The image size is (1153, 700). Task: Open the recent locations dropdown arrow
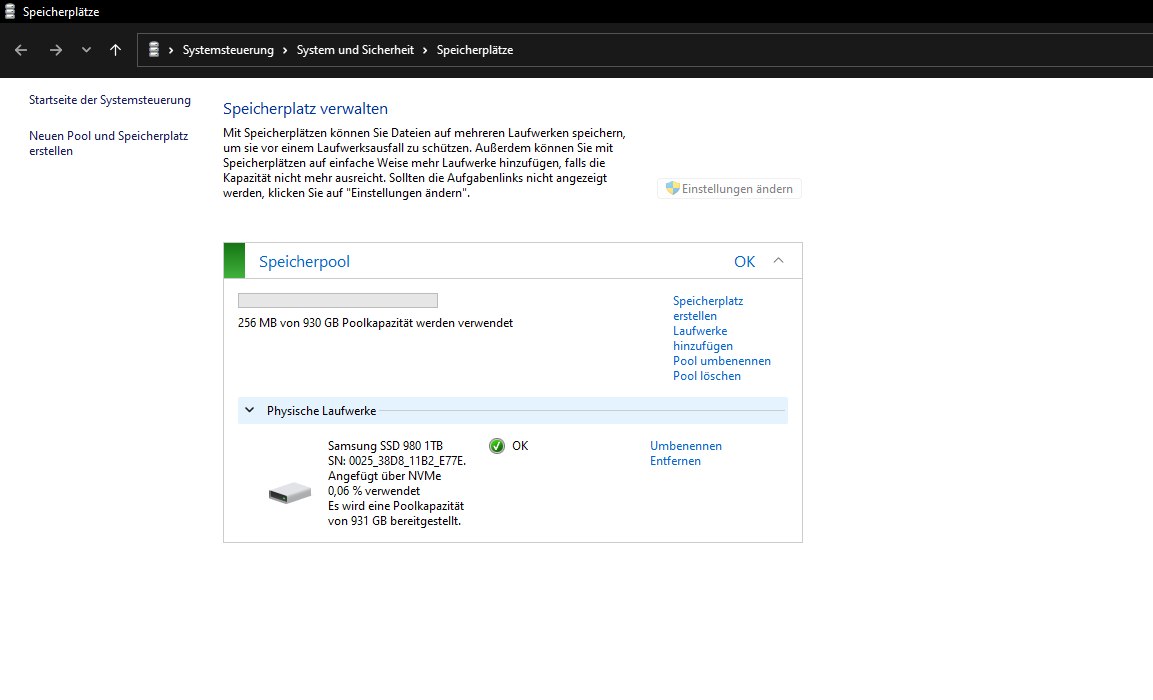pos(86,50)
